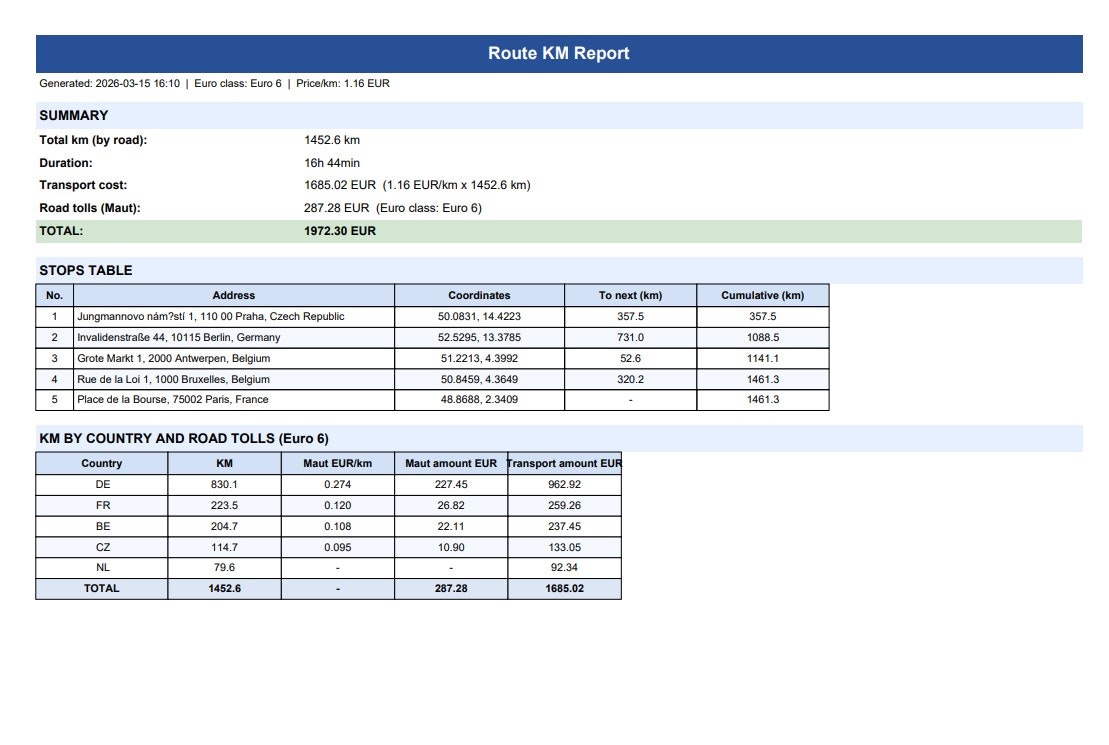This screenshot has width=1109, height=745.
Task: Select the Coordinates column header
Action: click(479, 295)
